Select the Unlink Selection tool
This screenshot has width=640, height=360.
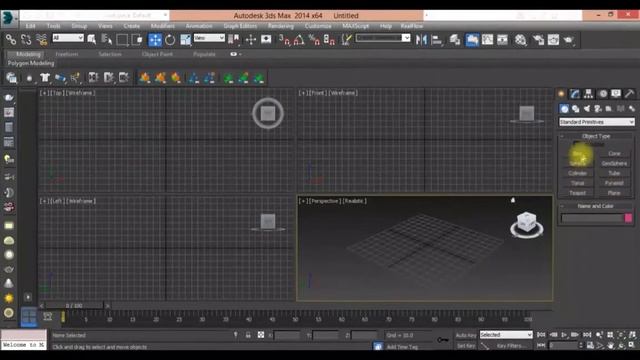[x=26, y=40]
